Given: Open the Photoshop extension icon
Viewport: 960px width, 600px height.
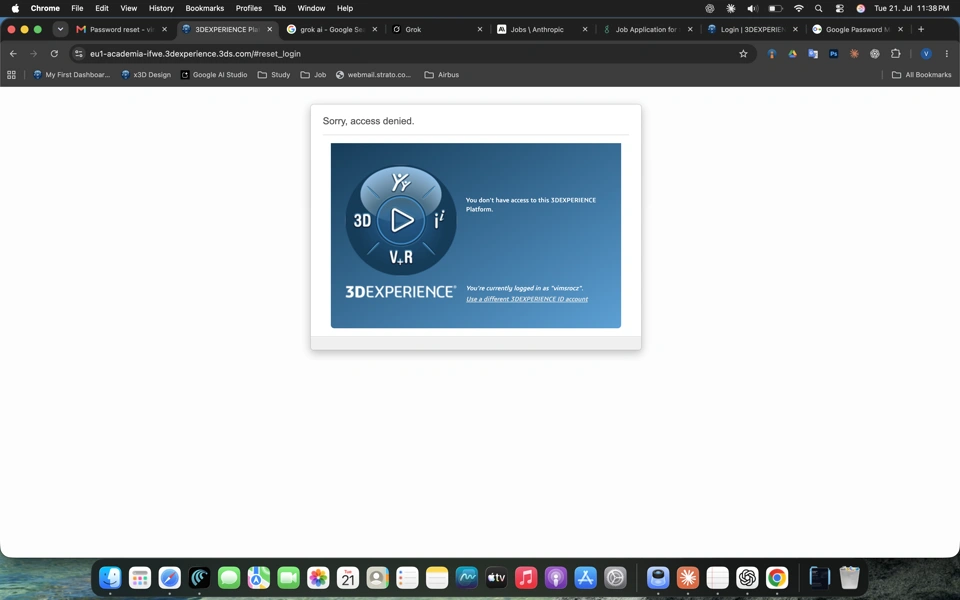Looking at the screenshot, I should pyautogui.click(x=833, y=54).
